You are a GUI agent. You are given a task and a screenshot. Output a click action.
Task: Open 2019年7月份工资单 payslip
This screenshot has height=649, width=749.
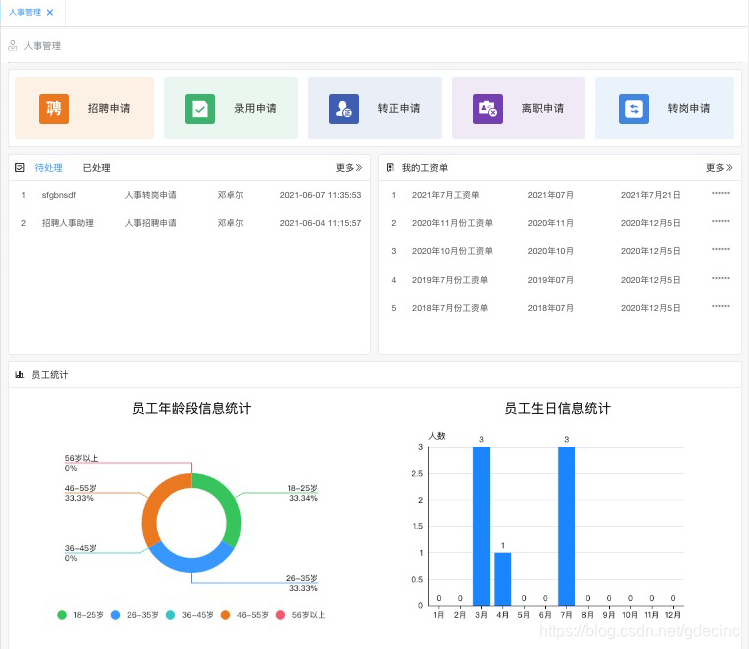(449, 280)
